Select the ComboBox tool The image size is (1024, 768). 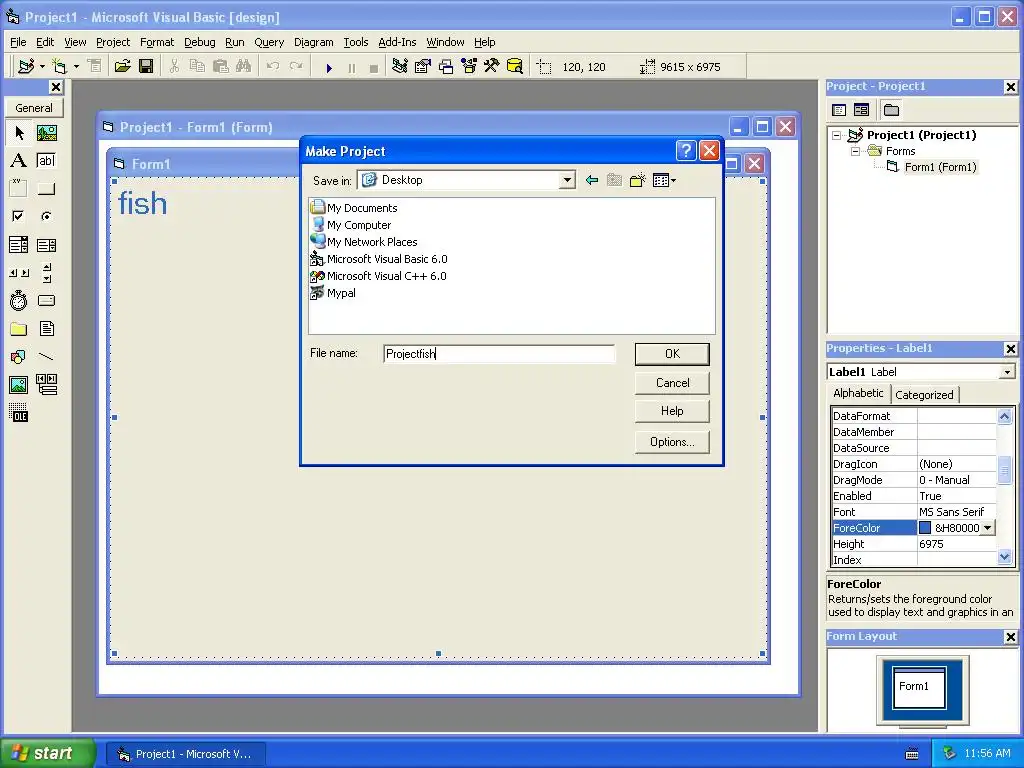19,245
